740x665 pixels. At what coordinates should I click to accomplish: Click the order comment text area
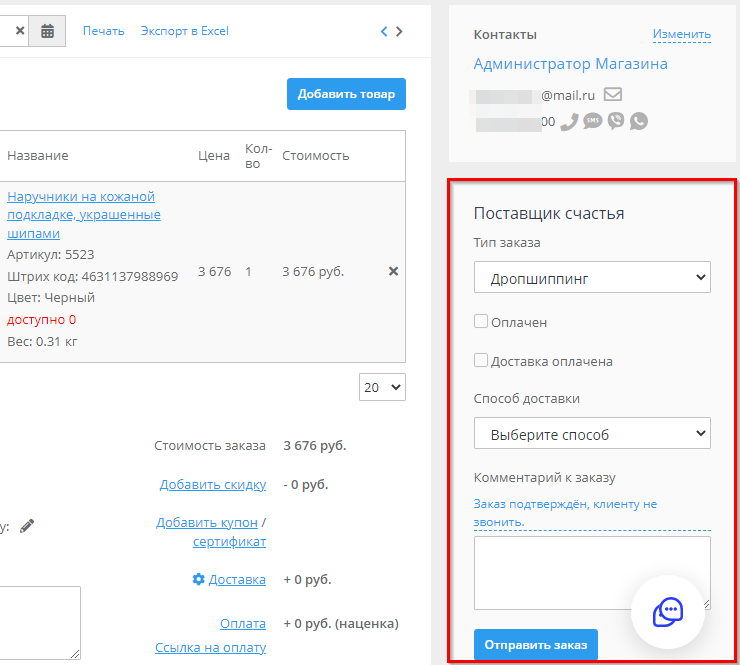591,572
